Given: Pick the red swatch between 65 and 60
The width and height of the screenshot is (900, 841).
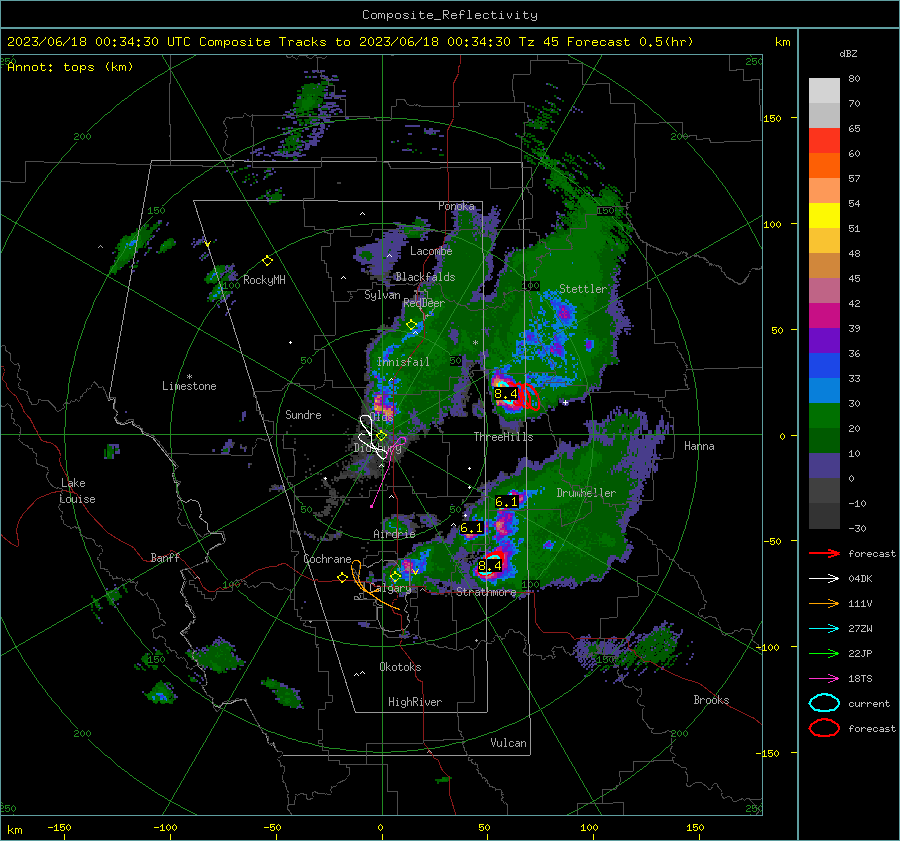Looking at the screenshot, I should [824, 141].
